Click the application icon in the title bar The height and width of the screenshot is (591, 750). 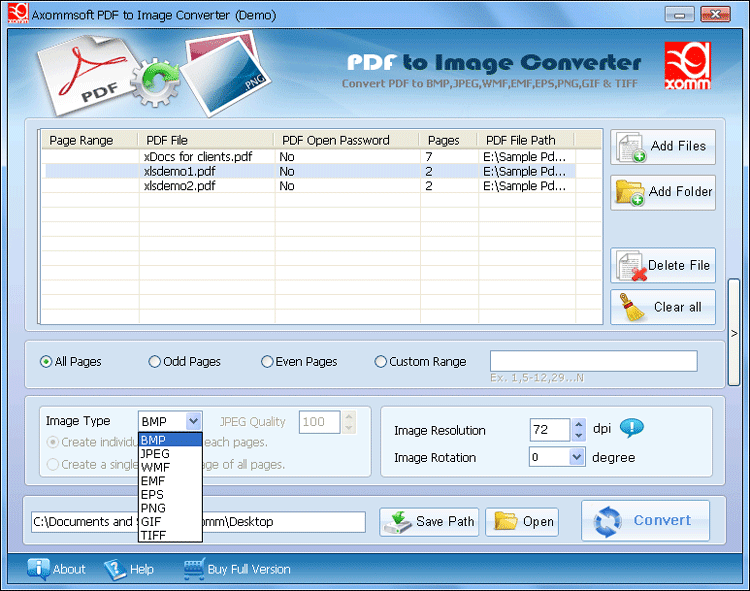tap(18, 13)
